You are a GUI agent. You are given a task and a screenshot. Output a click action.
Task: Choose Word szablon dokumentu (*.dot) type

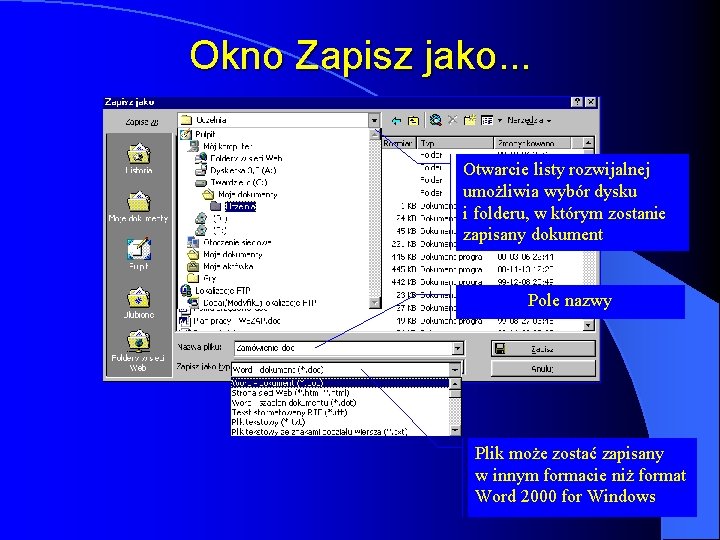(340, 403)
